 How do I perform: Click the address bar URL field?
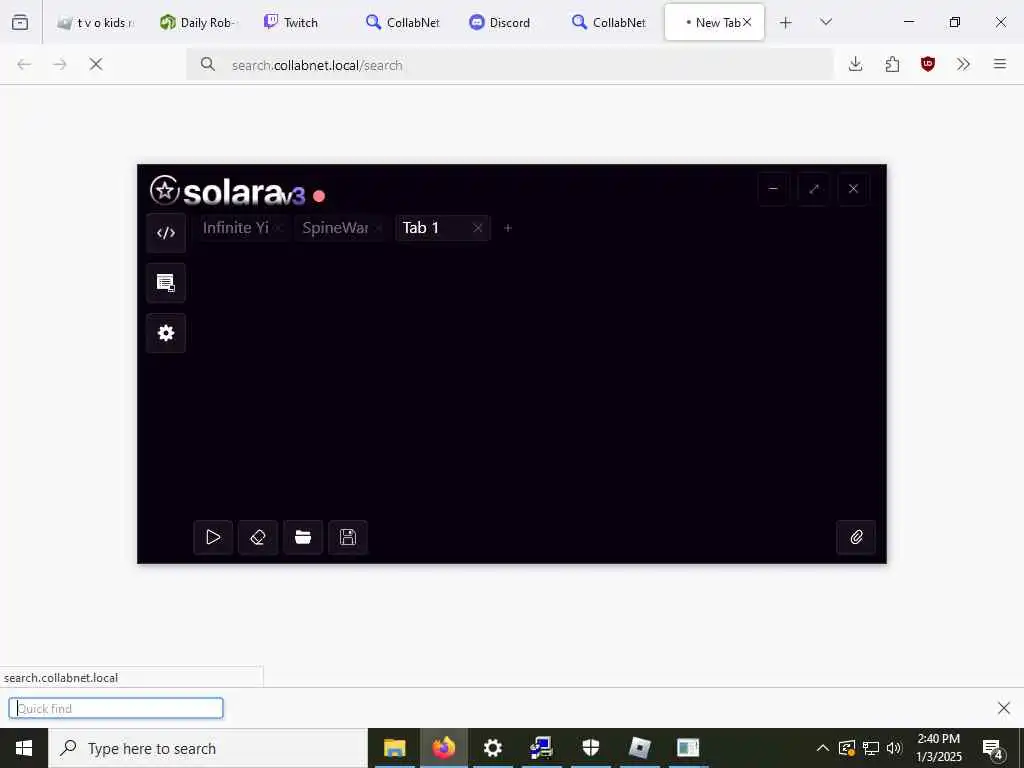click(509, 65)
